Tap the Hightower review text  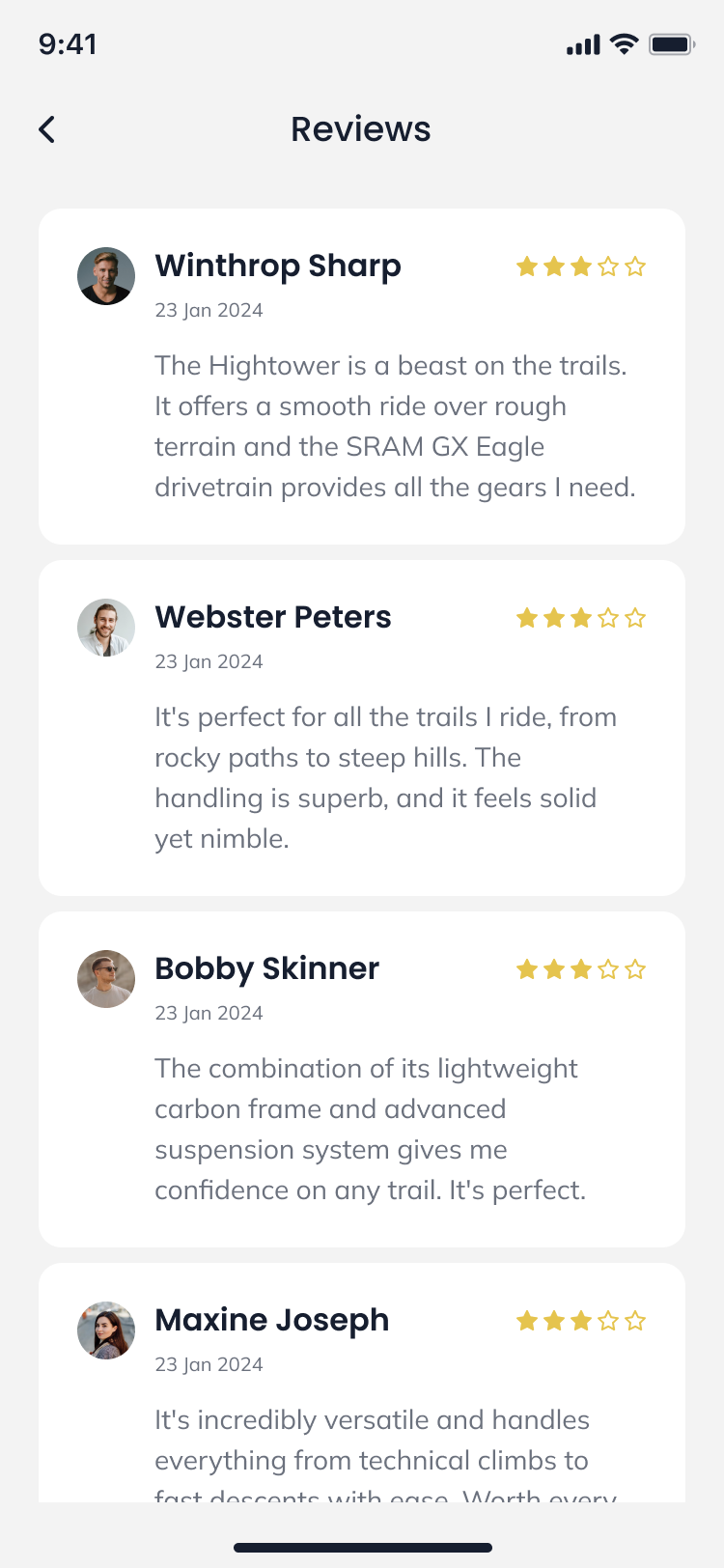click(395, 426)
